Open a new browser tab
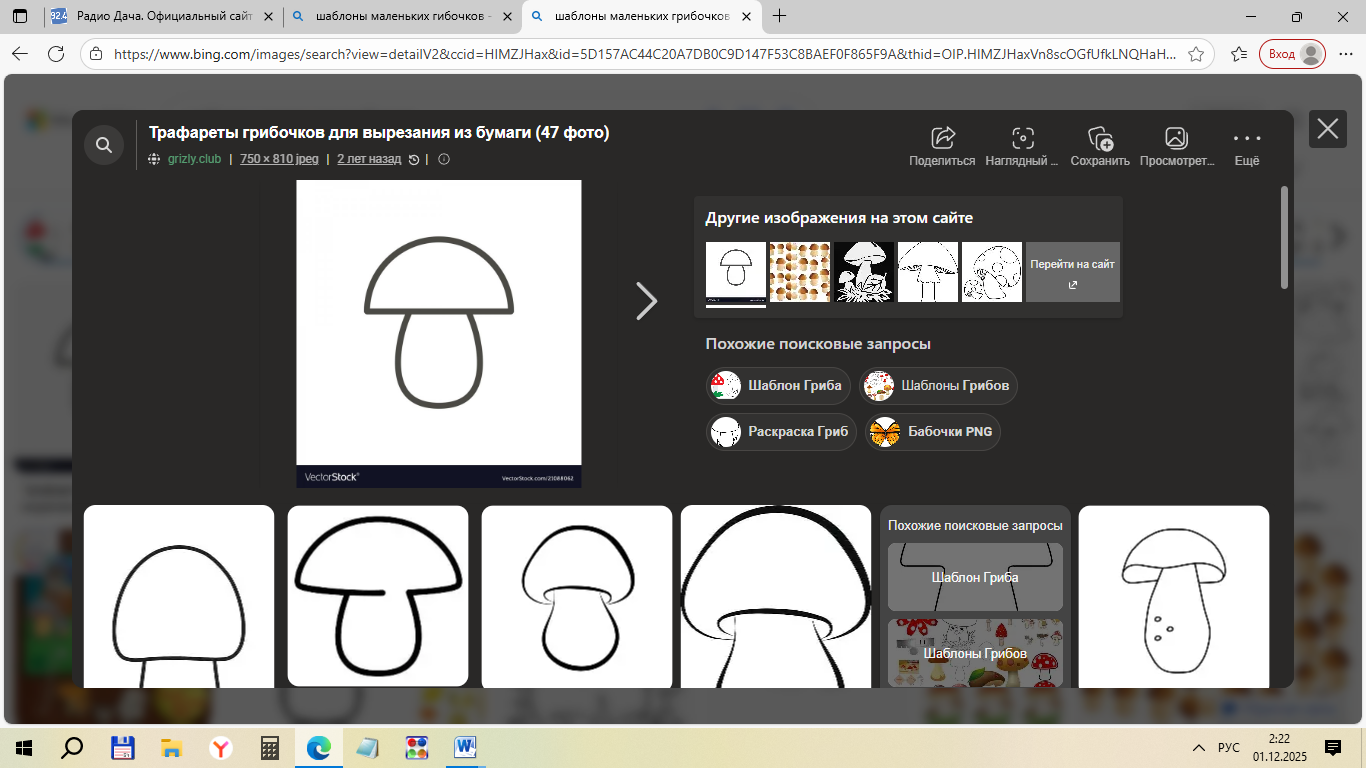1366x768 pixels. (780, 16)
